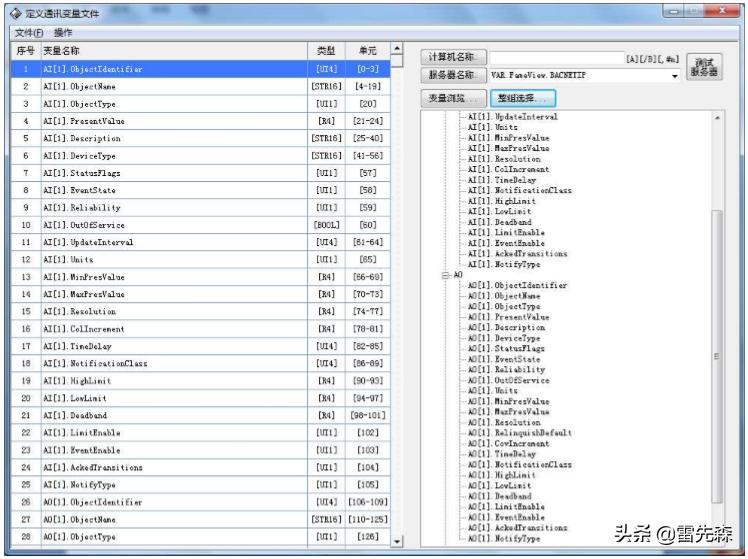Select table row AI[1].Description
Image resolution: width=748 pixels, height=559 pixels.
(x=200, y=138)
